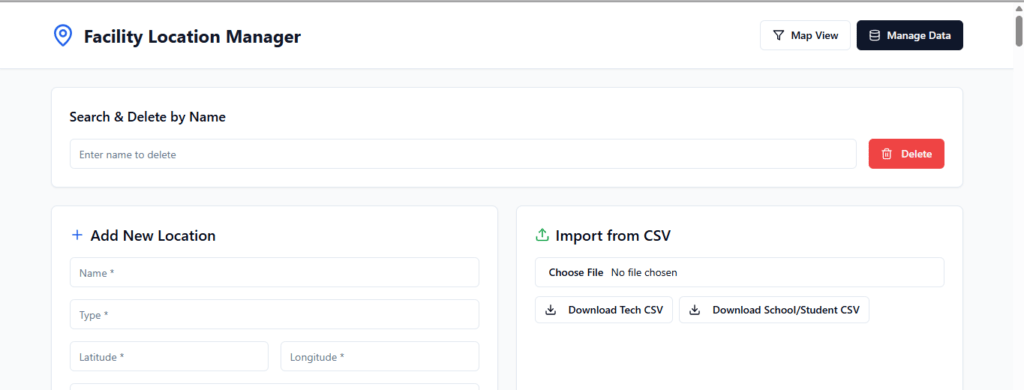Click the 'Import from CSV' heading text
Viewport: 1024px width, 390px height.
point(613,236)
